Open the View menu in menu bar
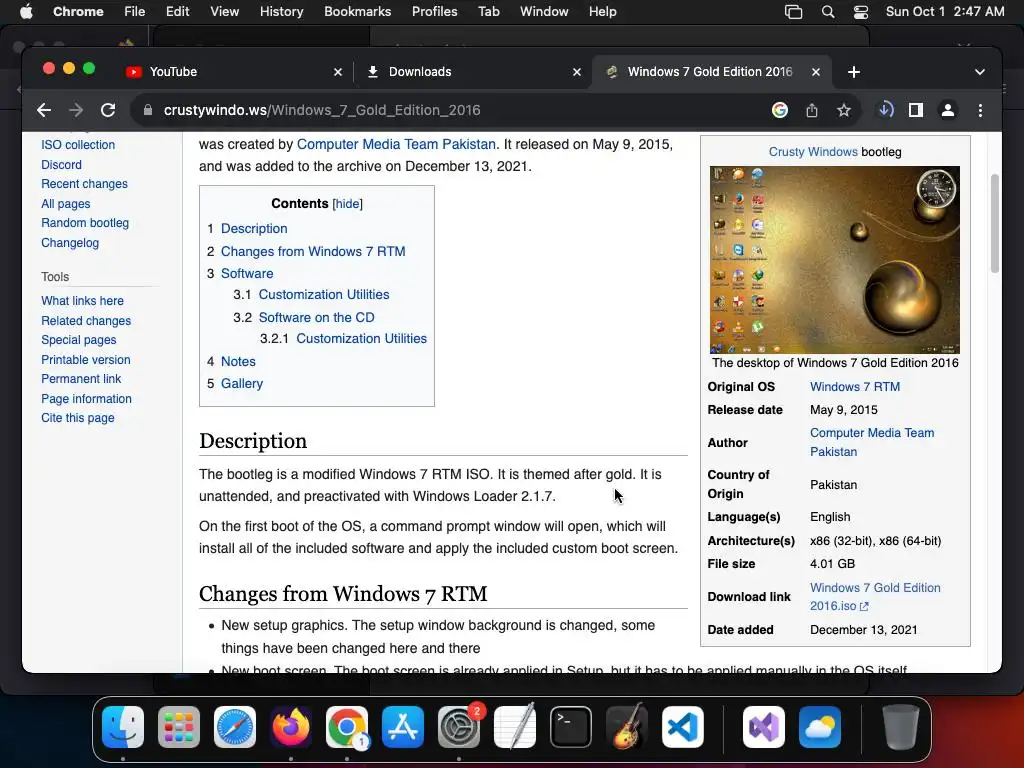1024x768 pixels. pyautogui.click(x=224, y=12)
